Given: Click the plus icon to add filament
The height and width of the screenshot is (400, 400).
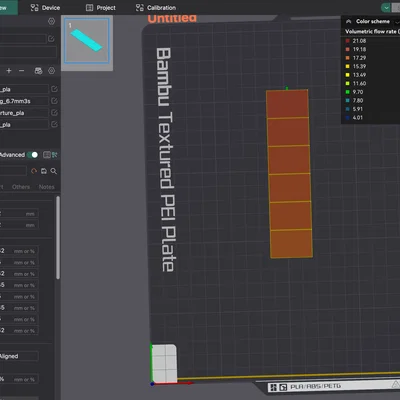Looking at the screenshot, I should [9, 71].
